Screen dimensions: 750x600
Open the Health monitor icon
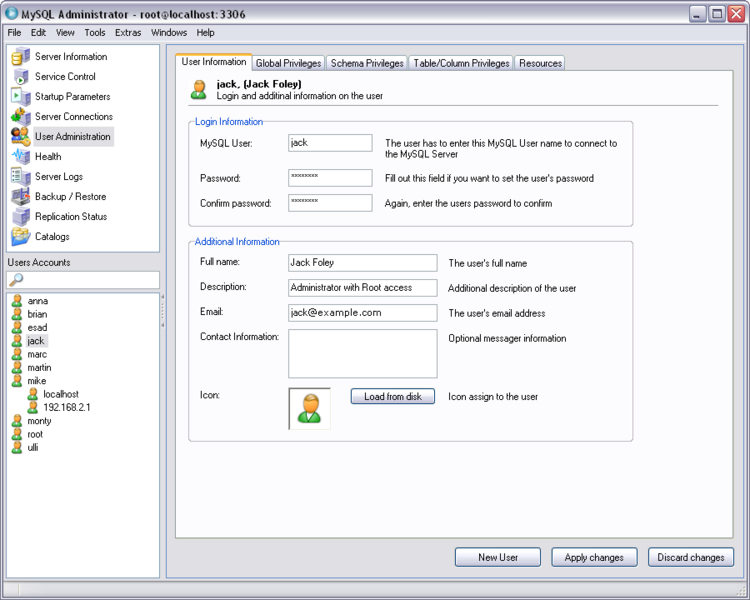(x=21, y=156)
